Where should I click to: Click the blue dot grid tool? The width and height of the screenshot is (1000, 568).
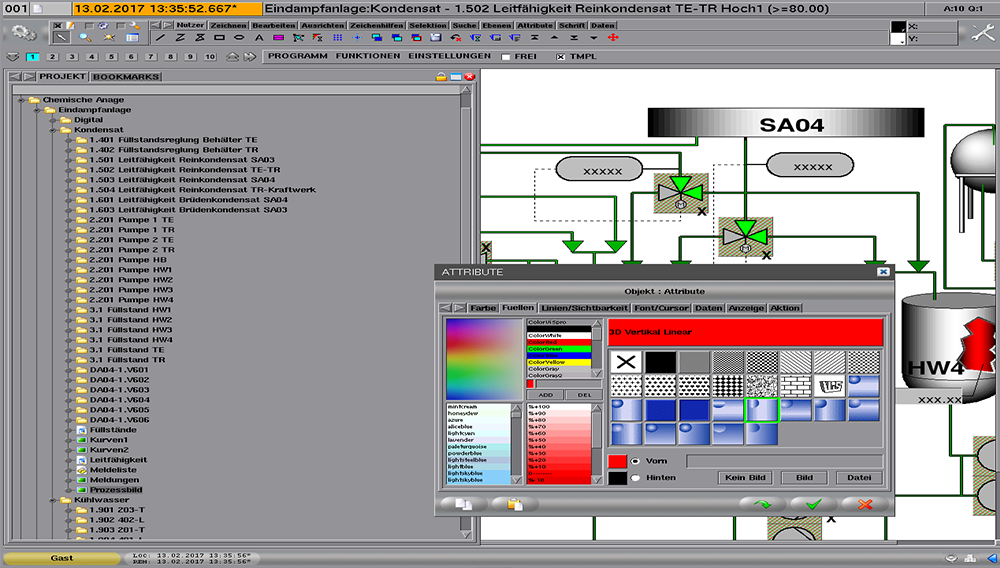tap(337, 38)
